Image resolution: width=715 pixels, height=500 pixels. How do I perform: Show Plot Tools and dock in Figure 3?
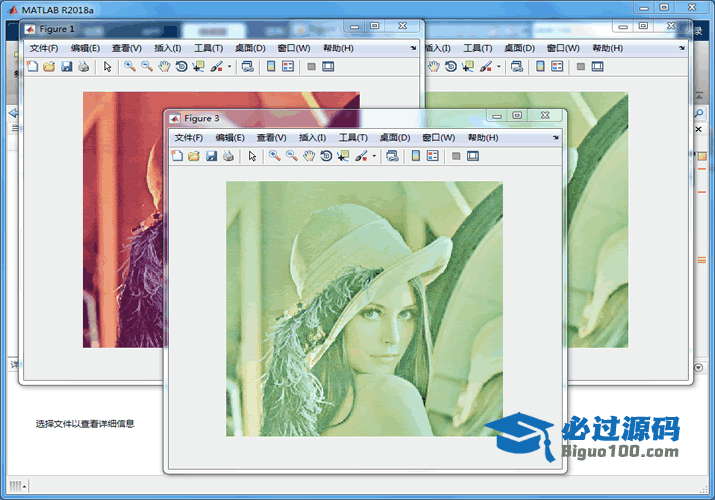[x=473, y=156]
